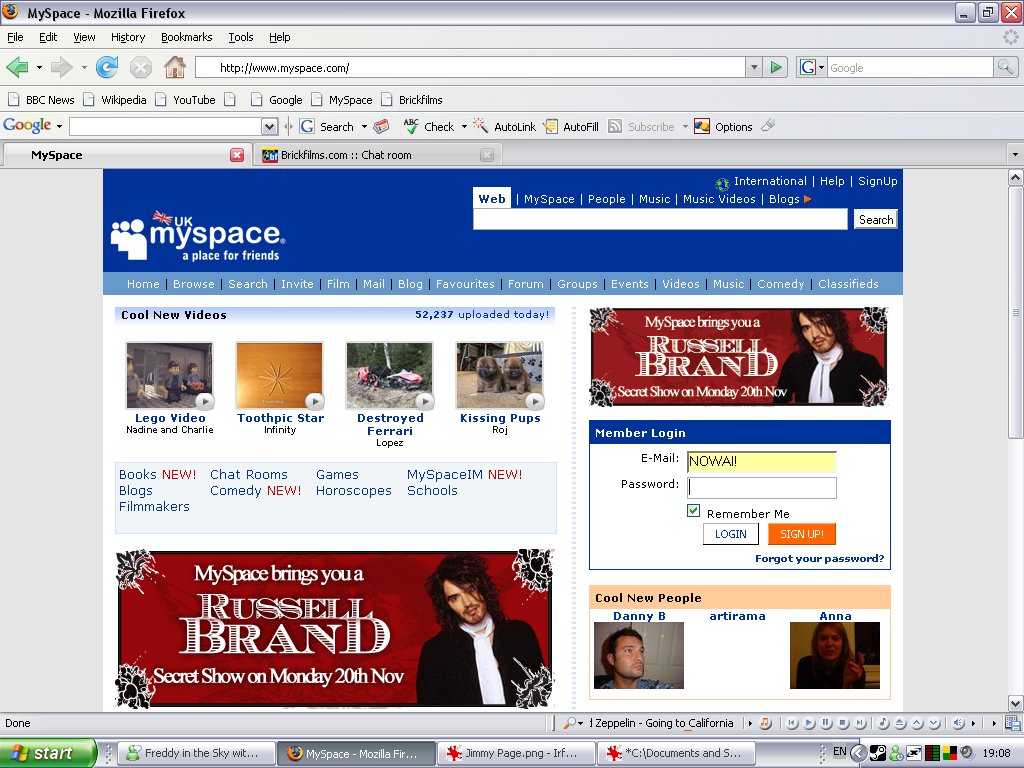1024x768 pixels.
Task: Skip to previous track in status bar player
Action: point(792,723)
